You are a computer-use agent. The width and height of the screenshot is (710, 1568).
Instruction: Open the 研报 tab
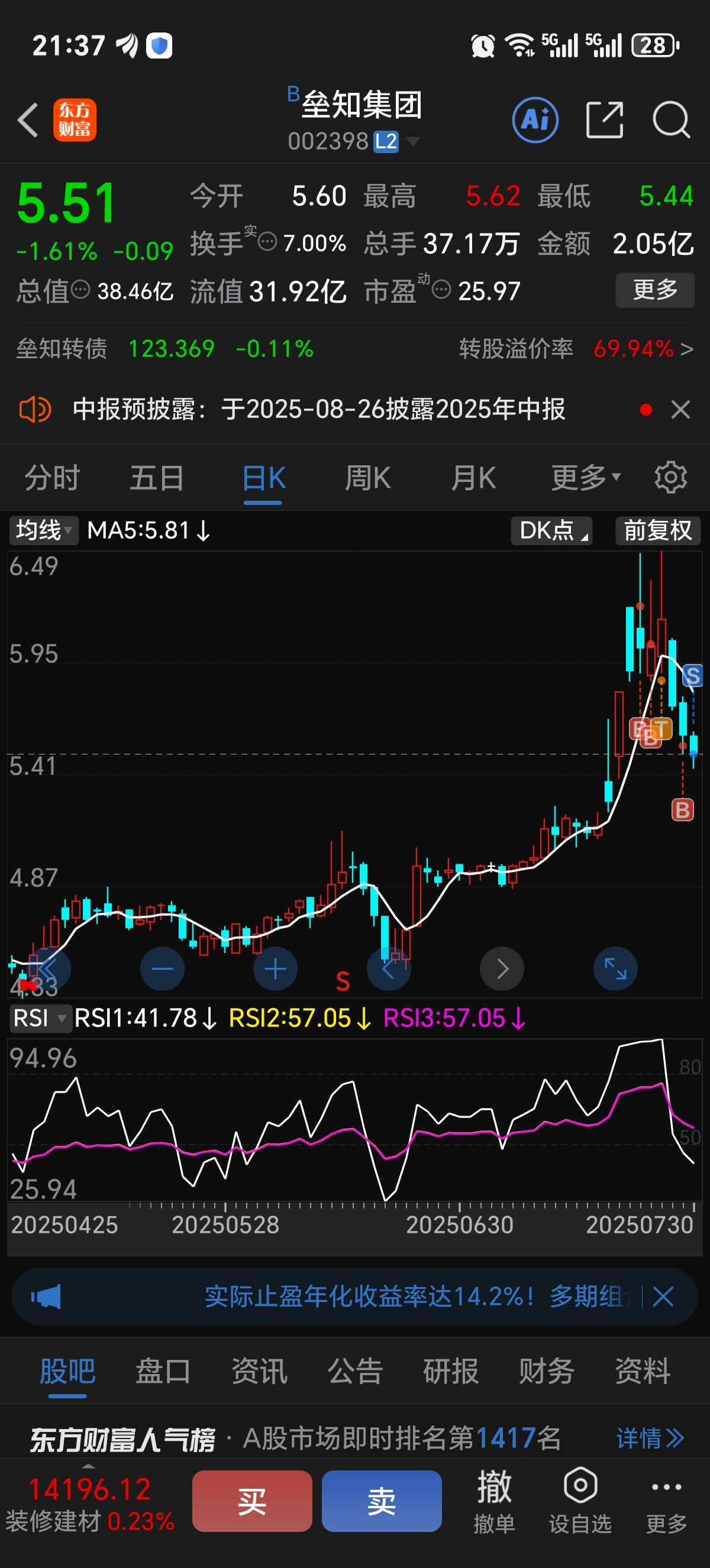(x=451, y=1371)
